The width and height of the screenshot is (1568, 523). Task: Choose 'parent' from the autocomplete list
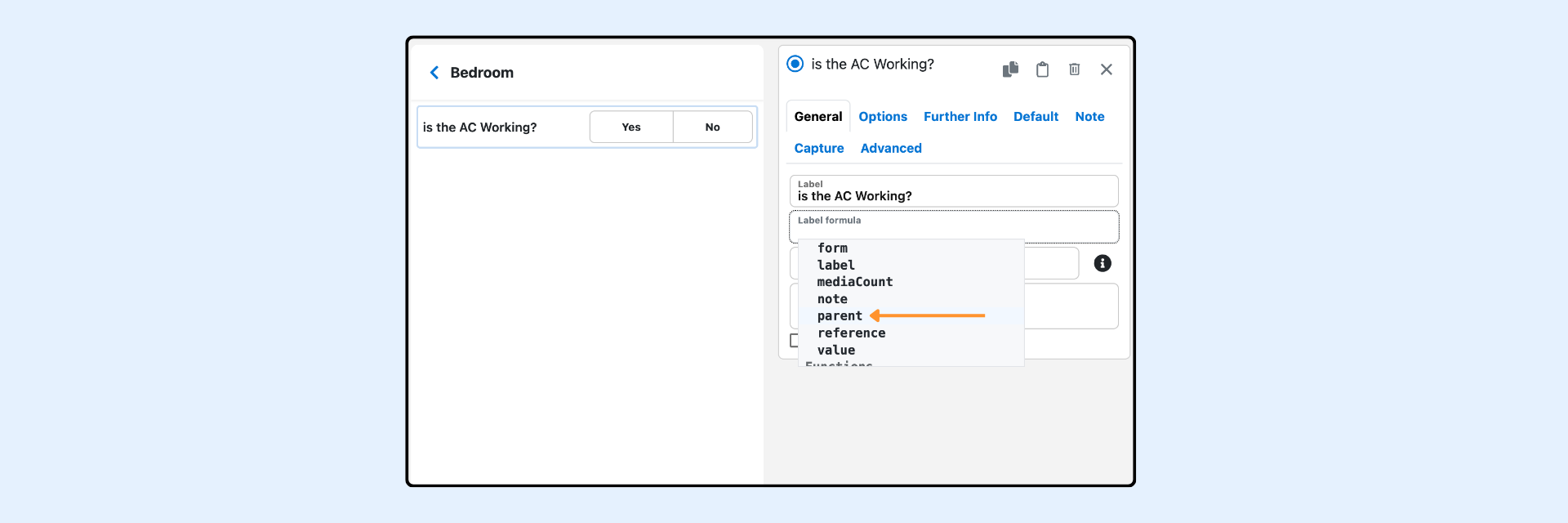(x=840, y=316)
